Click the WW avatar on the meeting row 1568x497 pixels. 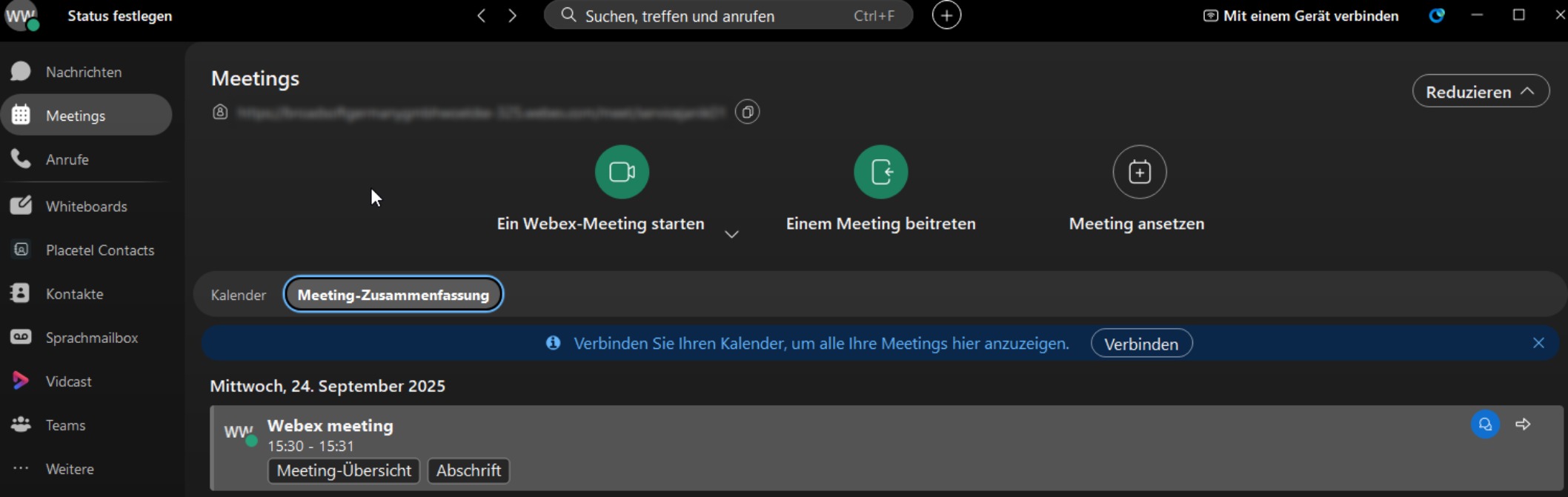[x=240, y=433]
